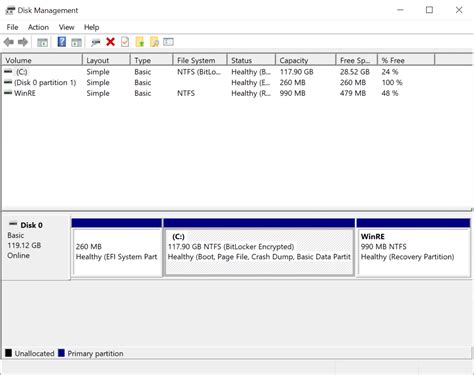474x375 pixels.
Task: Click the Forward arrow toolbar icon
Action: click(x=23, y=42)
